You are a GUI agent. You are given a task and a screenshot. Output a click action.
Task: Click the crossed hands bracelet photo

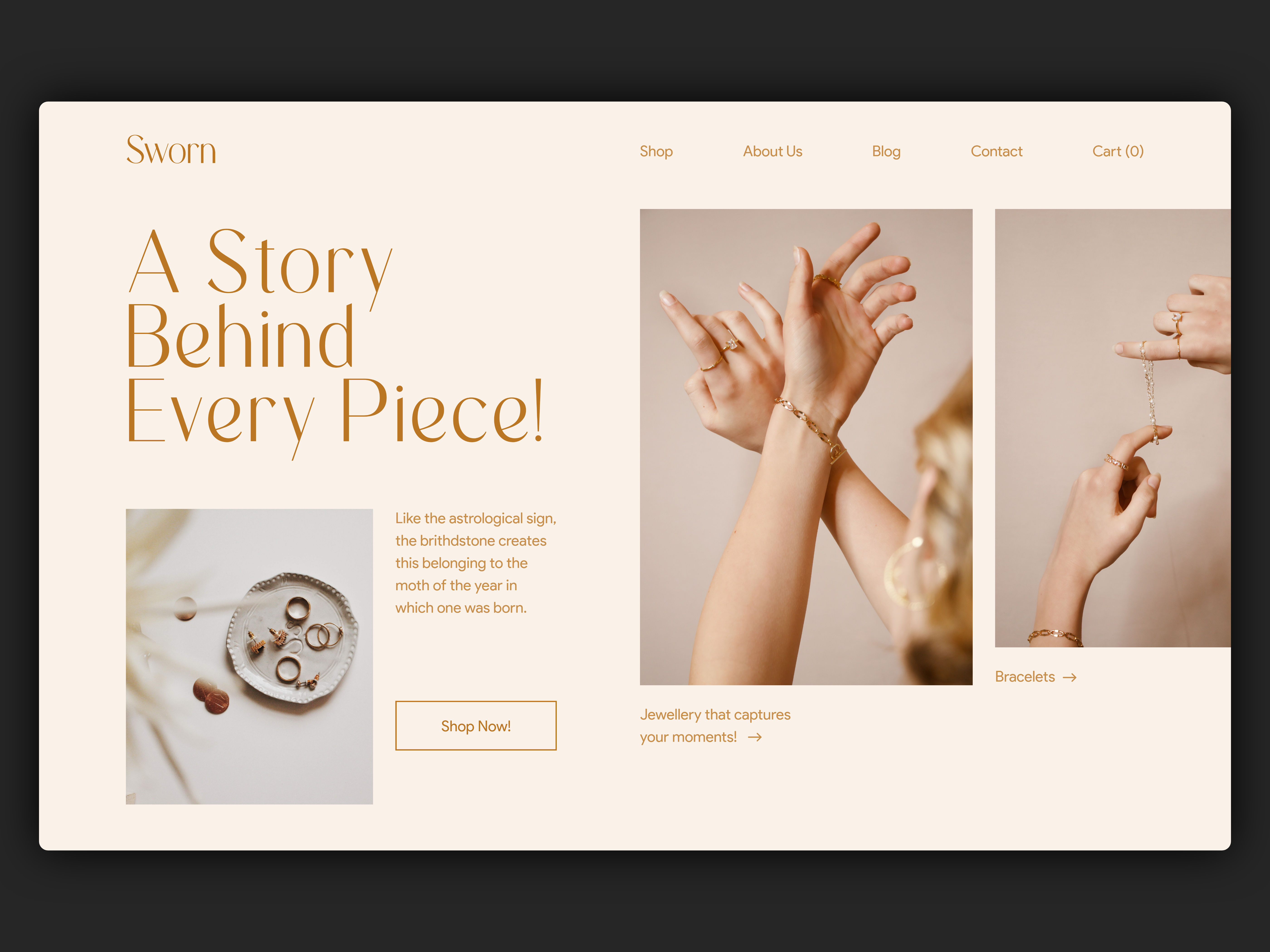(806, 447)
